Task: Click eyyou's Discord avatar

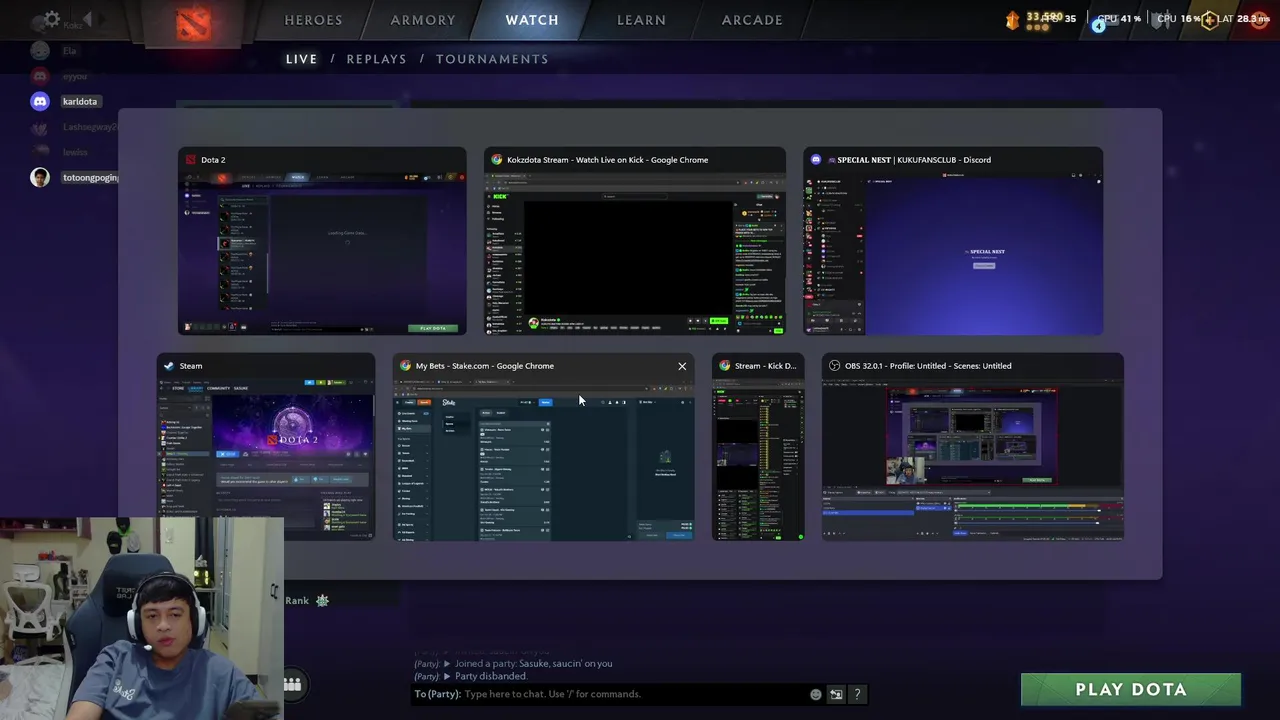Action: point(40,76)
